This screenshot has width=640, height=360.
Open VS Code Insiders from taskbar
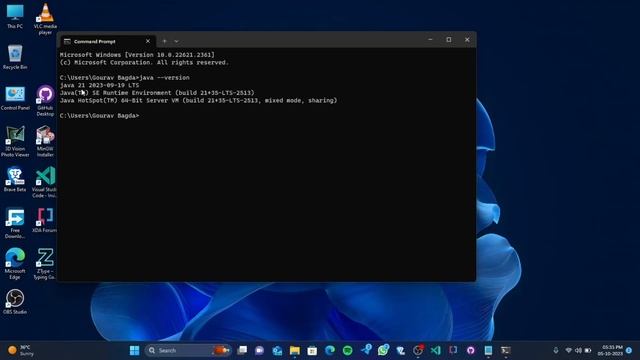[x=436, y=350]
